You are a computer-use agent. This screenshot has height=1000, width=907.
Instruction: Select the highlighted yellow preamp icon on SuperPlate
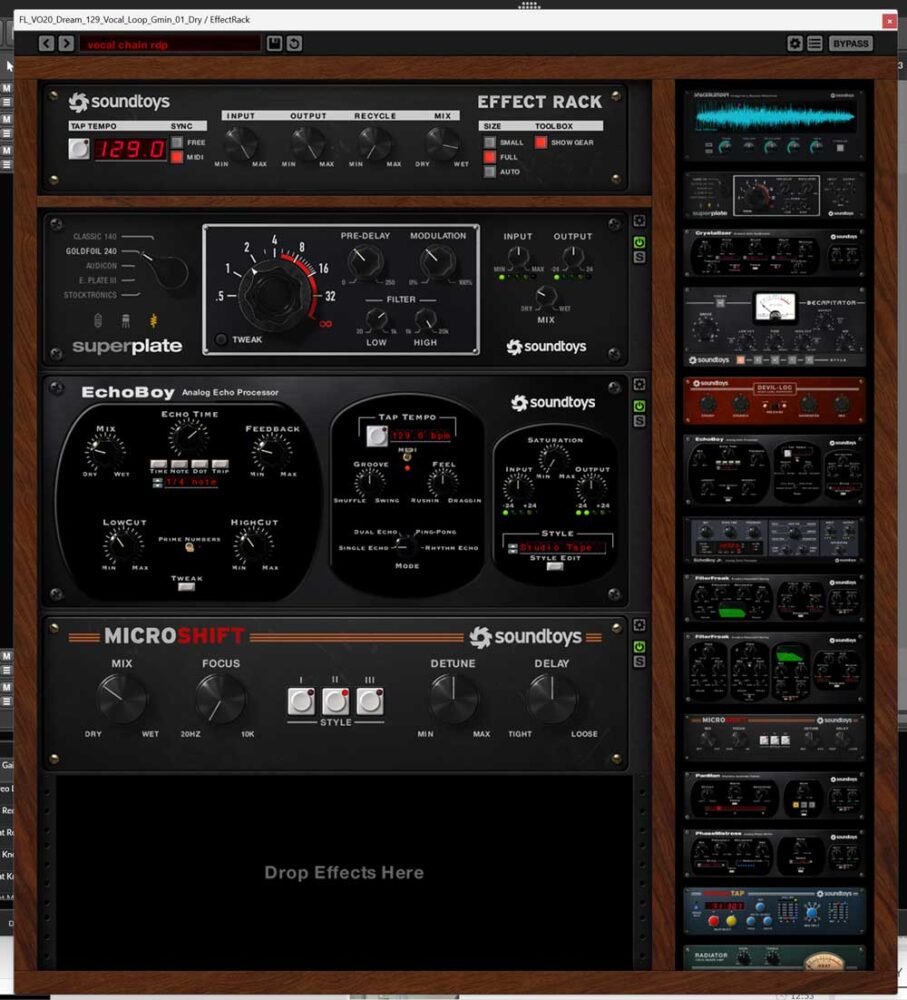pyautogui.click(x=154, y=321)
